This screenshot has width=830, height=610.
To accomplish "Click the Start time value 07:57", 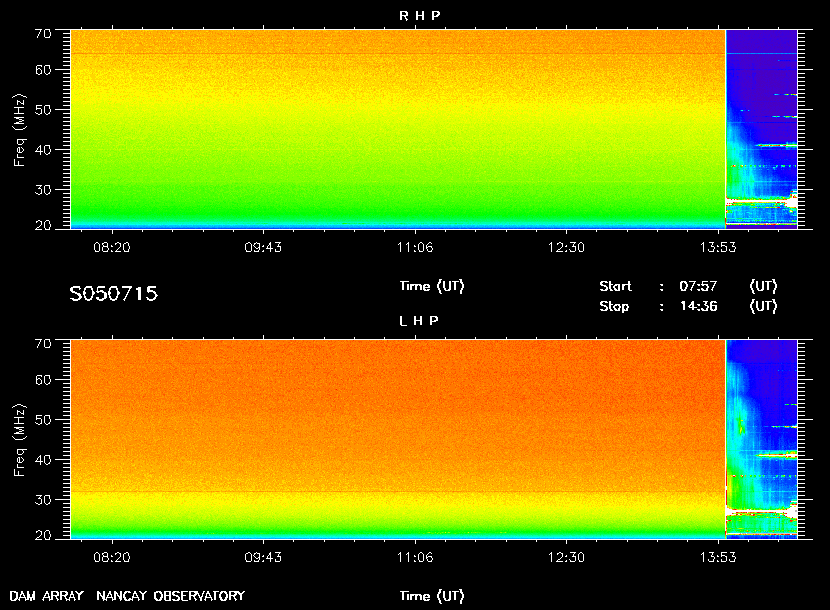I will pos(698,286).
